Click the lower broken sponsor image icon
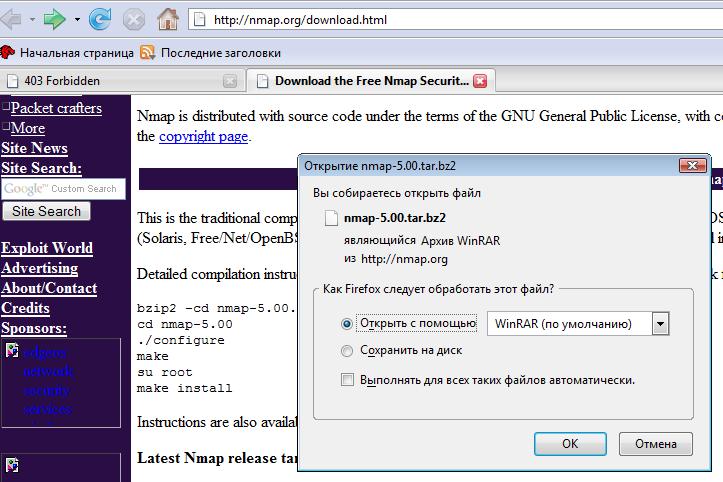Screen dimensions: 723x482 (x=12, y=464)
